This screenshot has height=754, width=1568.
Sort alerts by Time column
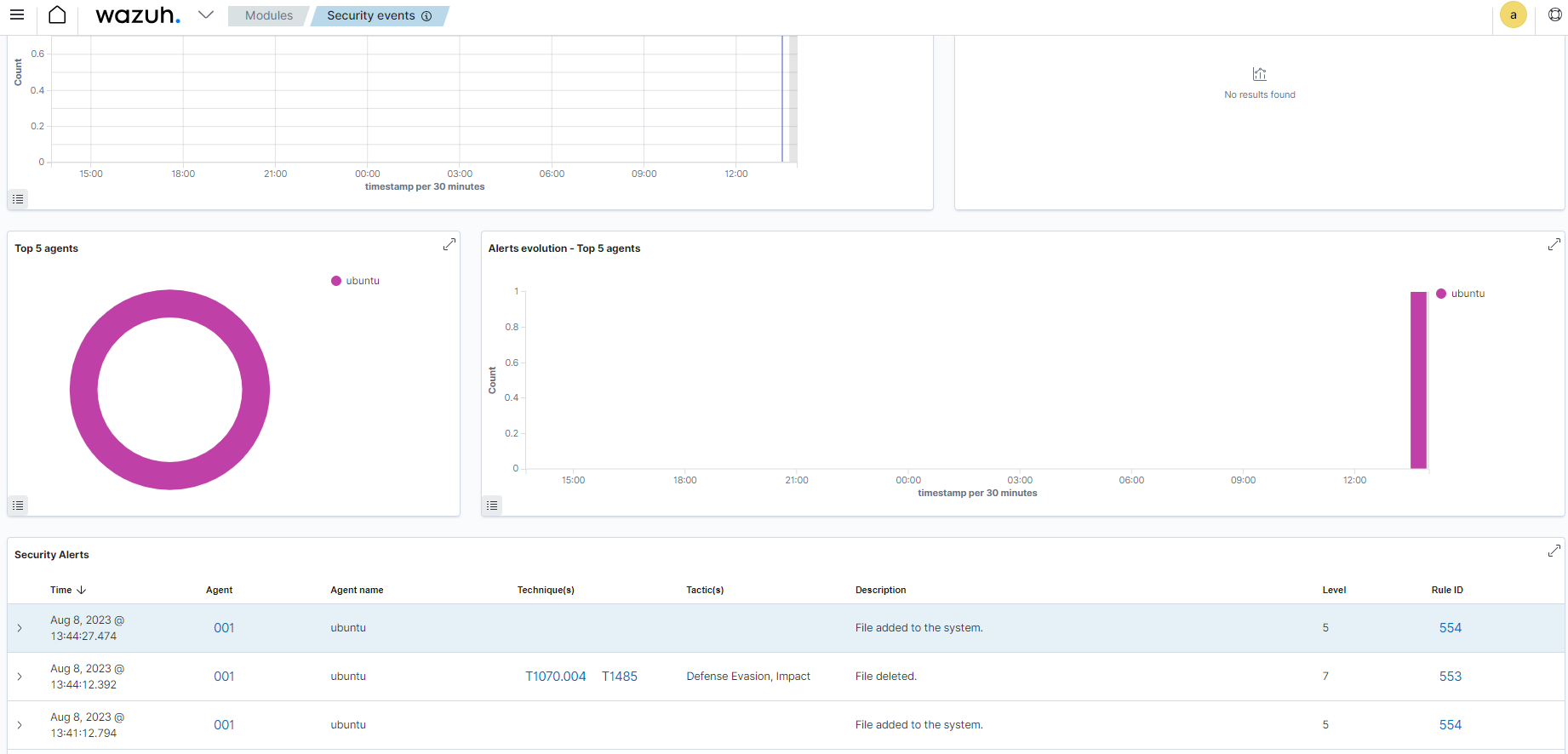(x=68, y=590)
